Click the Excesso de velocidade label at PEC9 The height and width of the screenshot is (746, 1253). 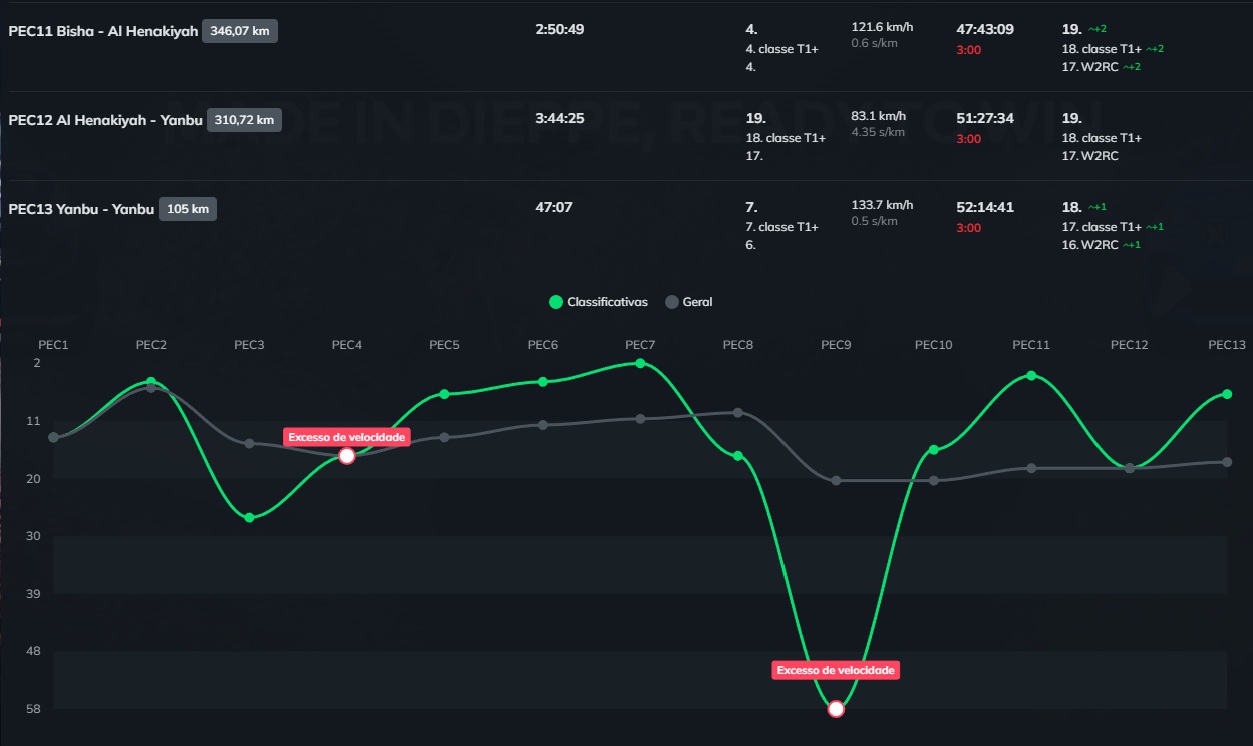coord(836,670)
